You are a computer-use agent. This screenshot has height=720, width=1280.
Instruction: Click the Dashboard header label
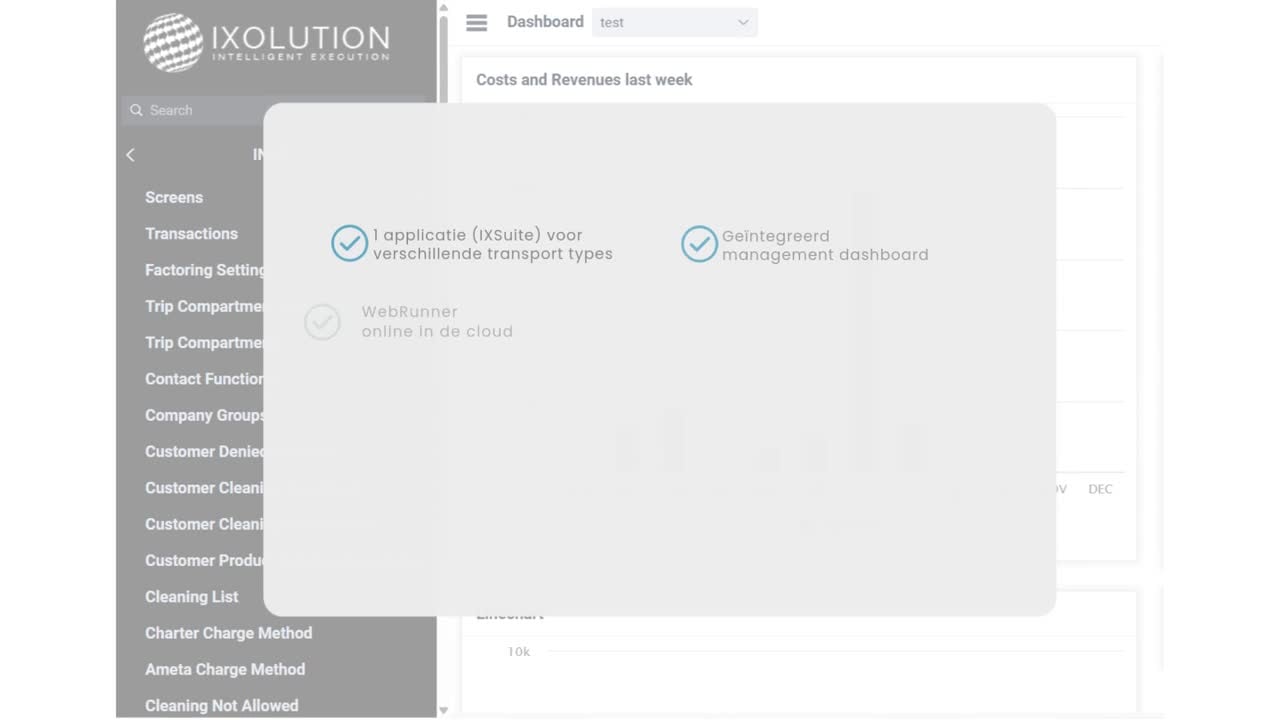[545, 21]
